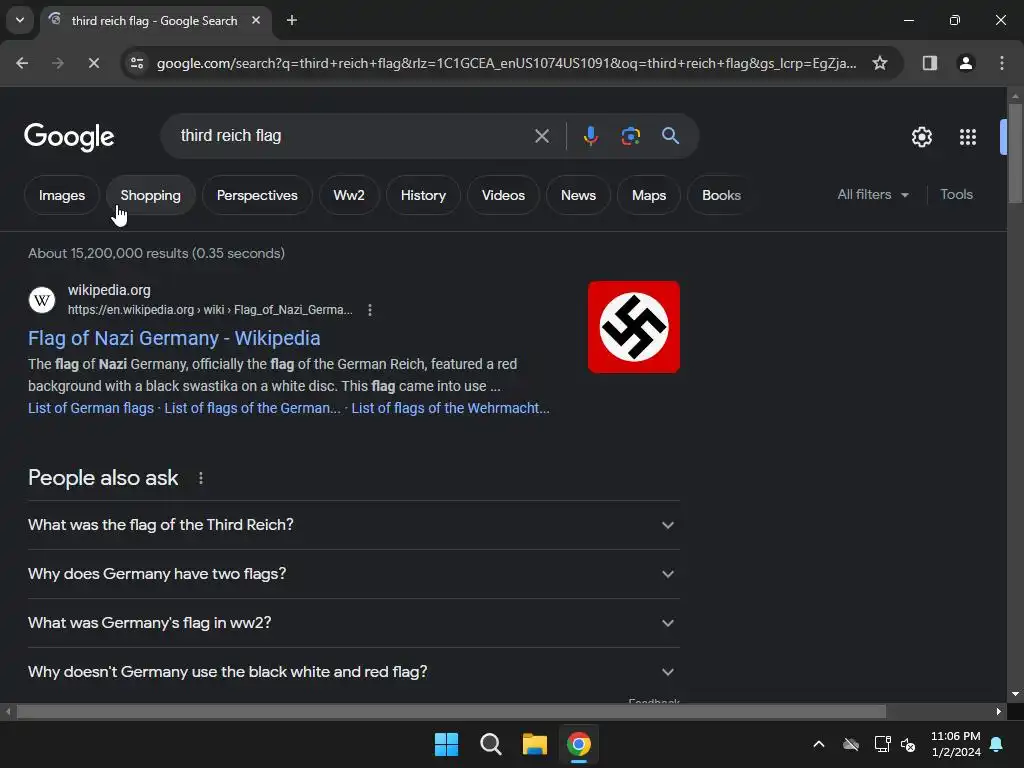Screen dimensions: 1024x768
Task: Clear the search box with the X
Action: coord(541,136)
